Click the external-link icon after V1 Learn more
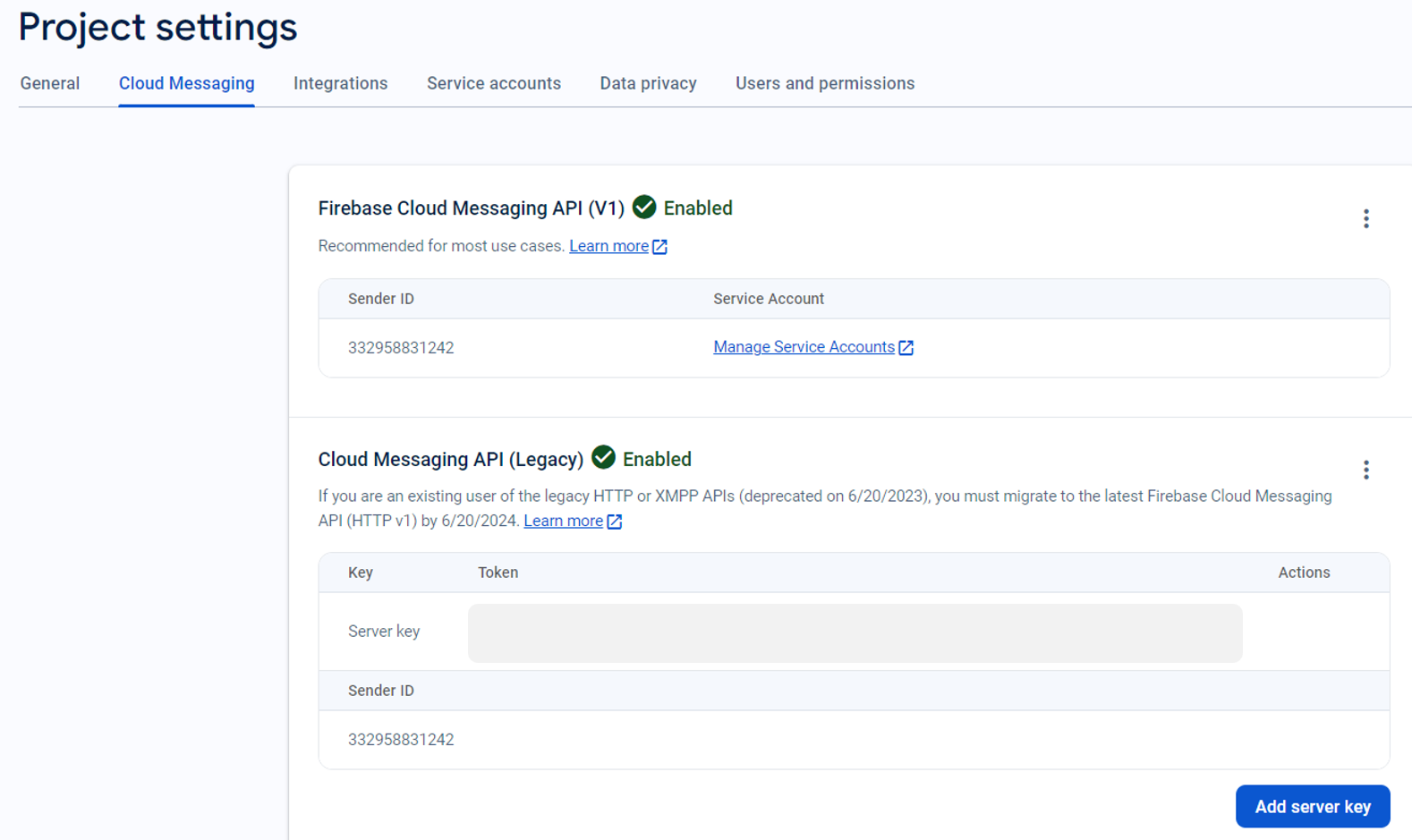 click(x=659, y=247)
